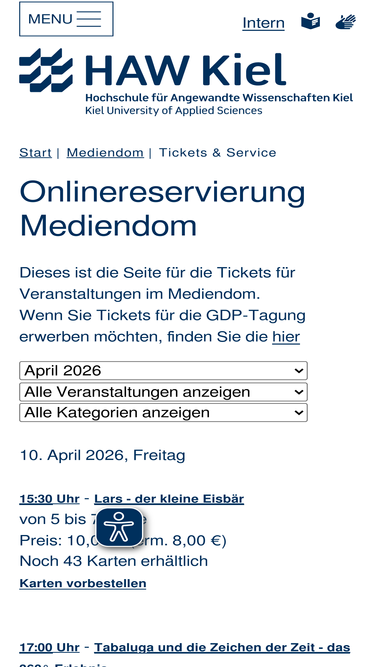Image resolution: width=375 pixels, height=667 pixels.
Task: Click 'Karten vorbestellen' for Lars show
Action: [x=82, y=583]
